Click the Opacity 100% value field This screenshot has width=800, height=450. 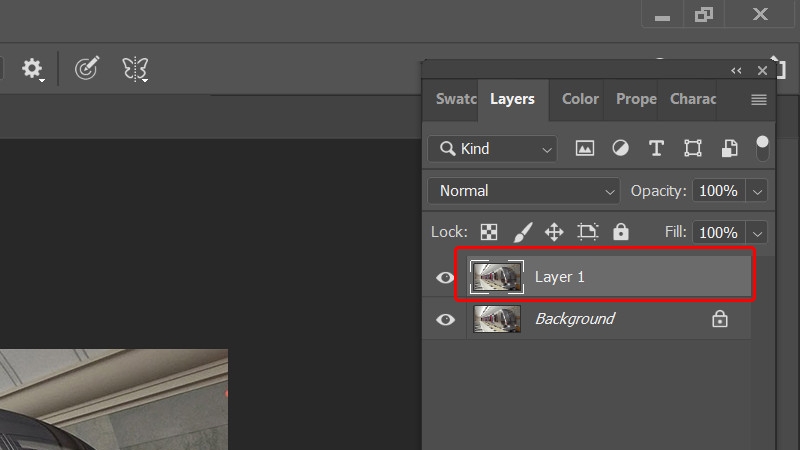click(x=718, y=191)
